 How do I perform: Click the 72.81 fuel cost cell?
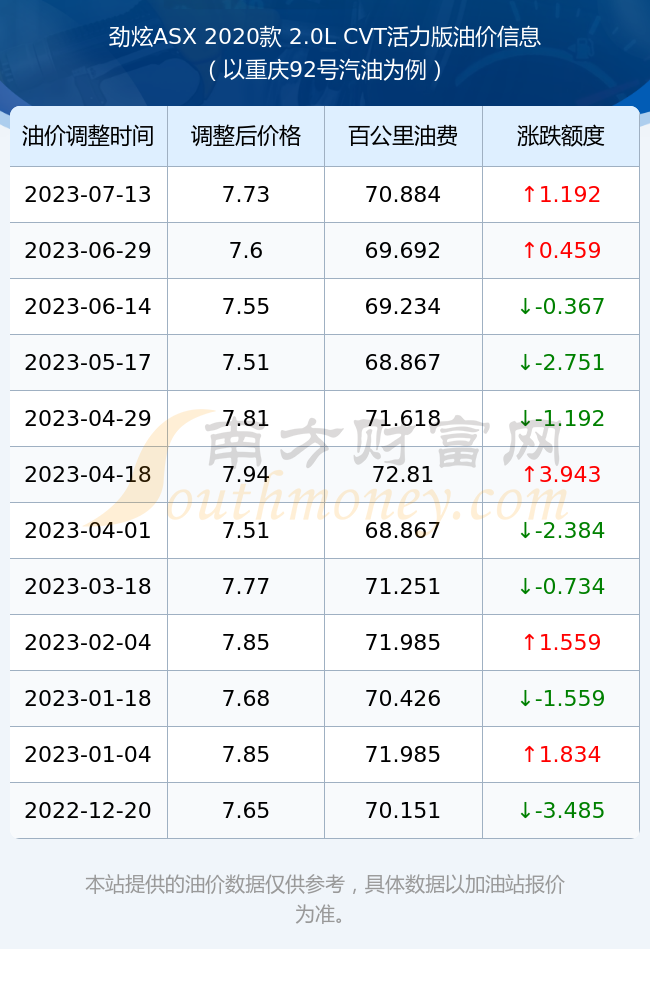point(403,474)
